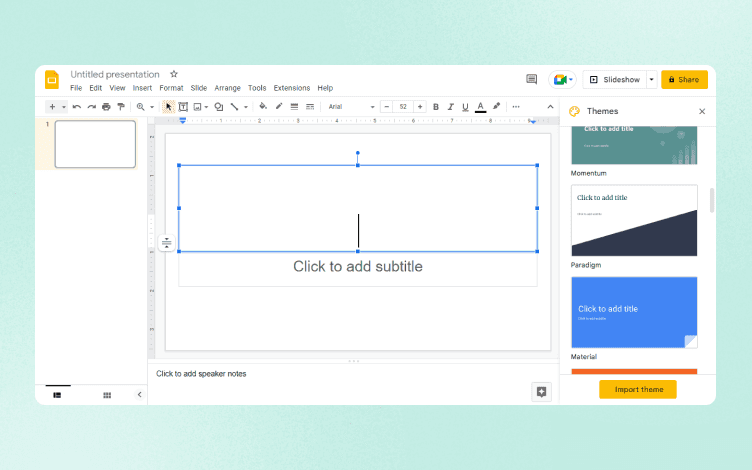Click the subtitle placeholder text

(x=358, y=266)
